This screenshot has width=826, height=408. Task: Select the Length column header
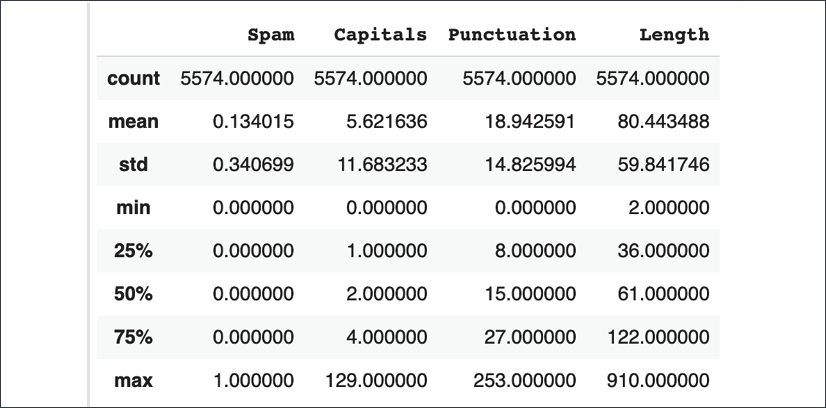(674, 35)
